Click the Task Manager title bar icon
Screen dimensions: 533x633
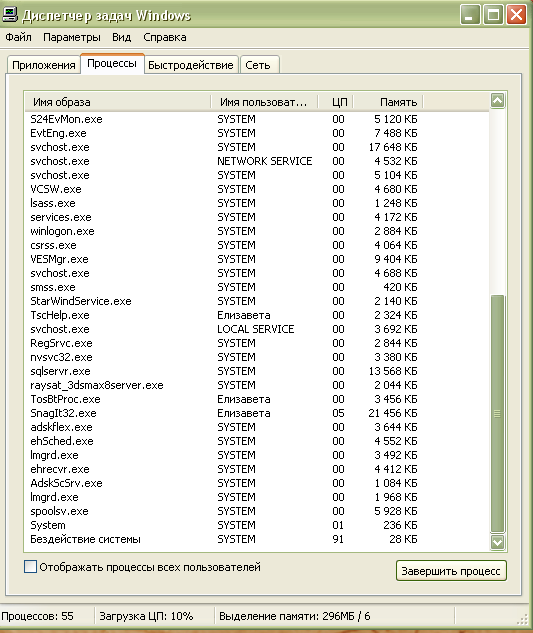pos(10,15)
